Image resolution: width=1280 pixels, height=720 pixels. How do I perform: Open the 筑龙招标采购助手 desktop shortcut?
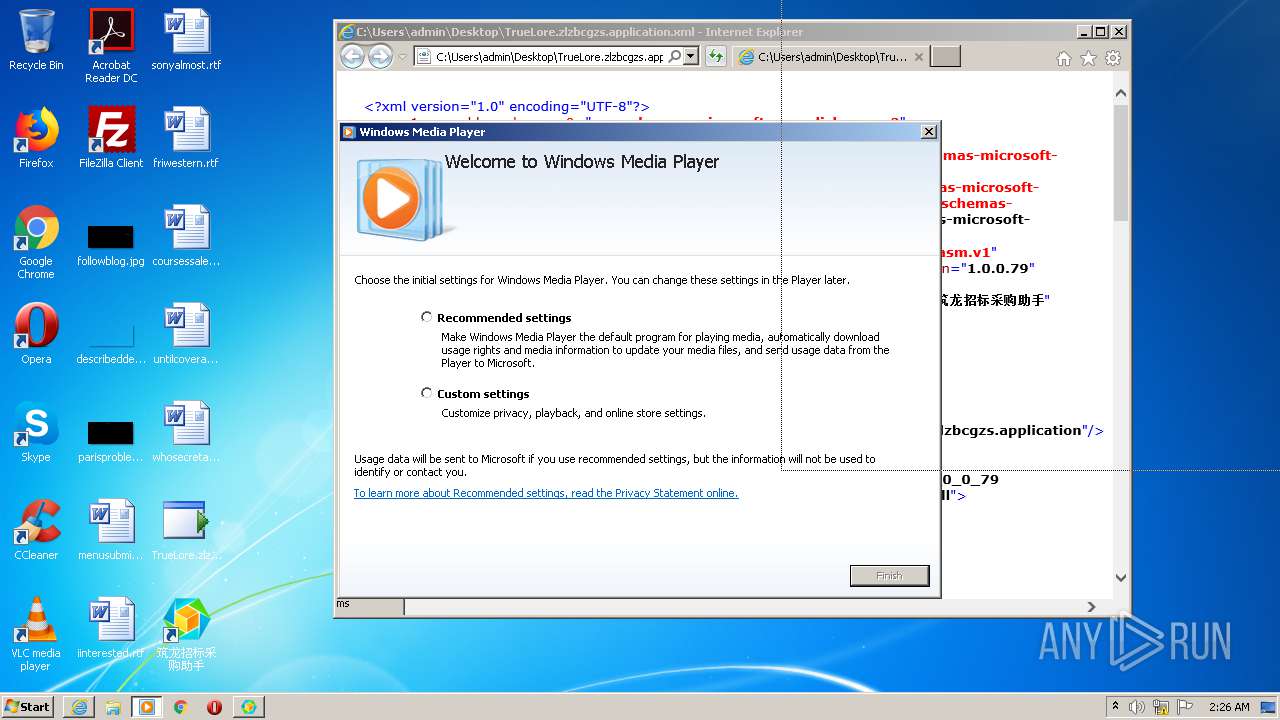[186, 634]
